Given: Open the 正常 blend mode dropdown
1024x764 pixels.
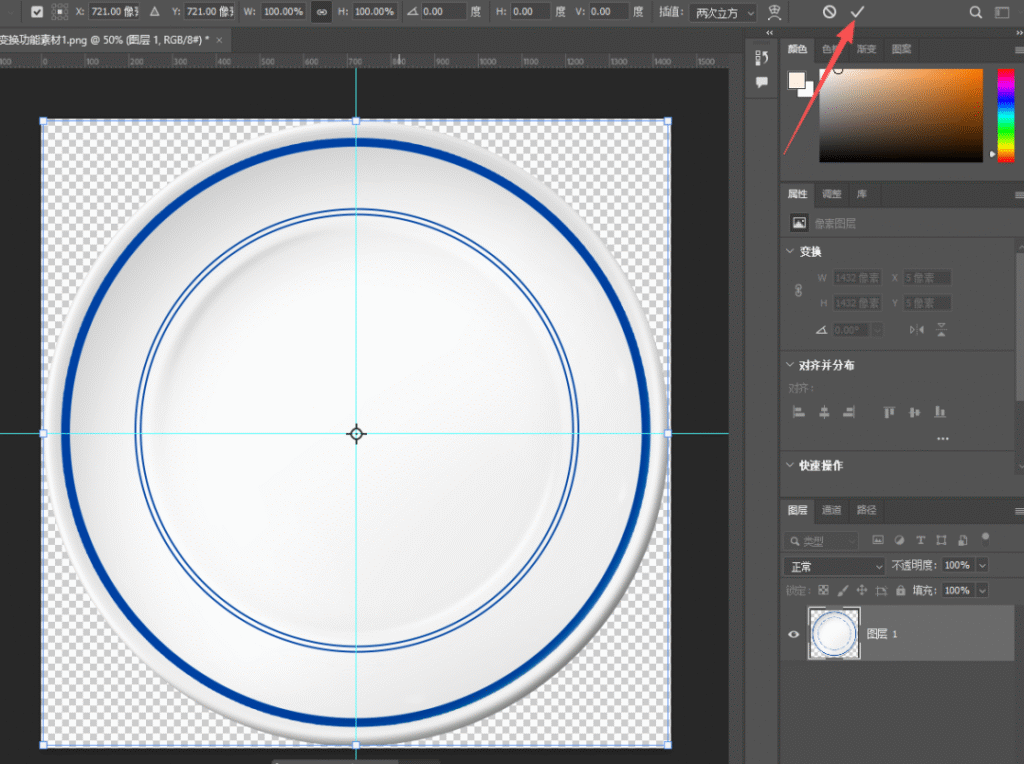Looking at the screenshot, I should click(834, 566).
